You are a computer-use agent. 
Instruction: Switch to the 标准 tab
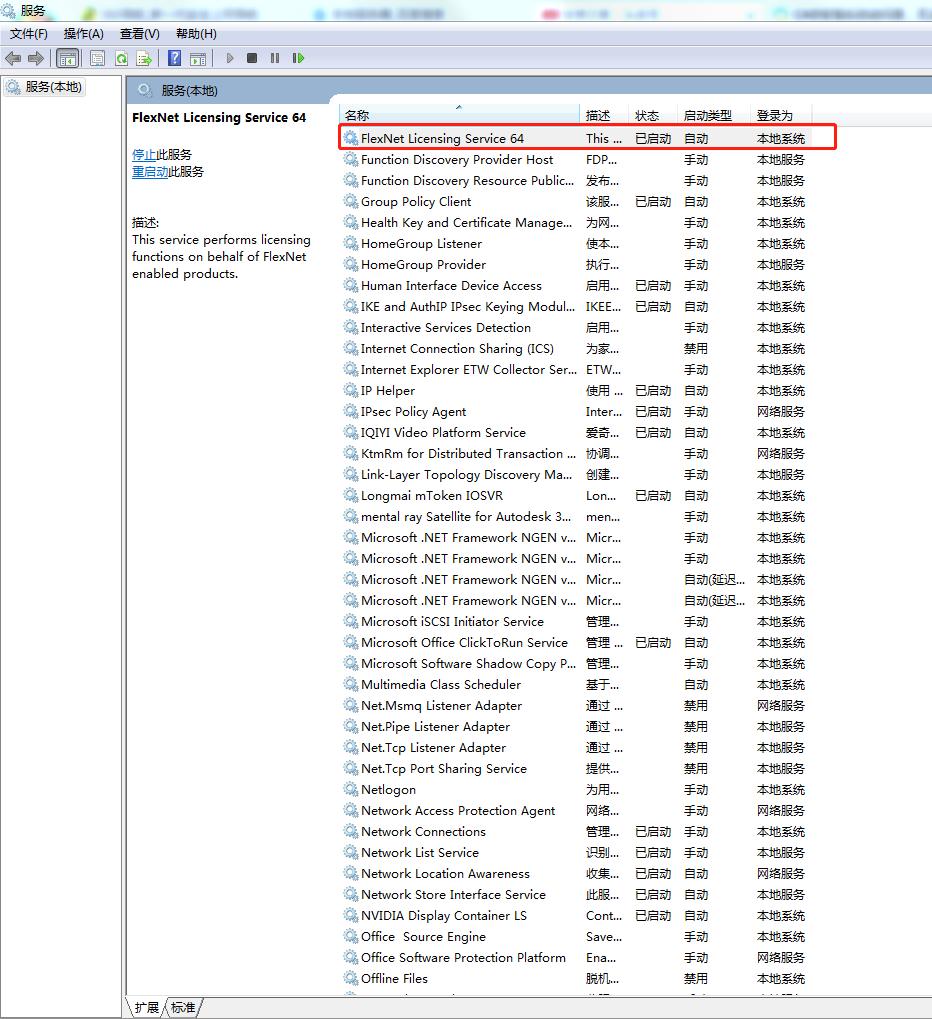tap(183, 1007)
